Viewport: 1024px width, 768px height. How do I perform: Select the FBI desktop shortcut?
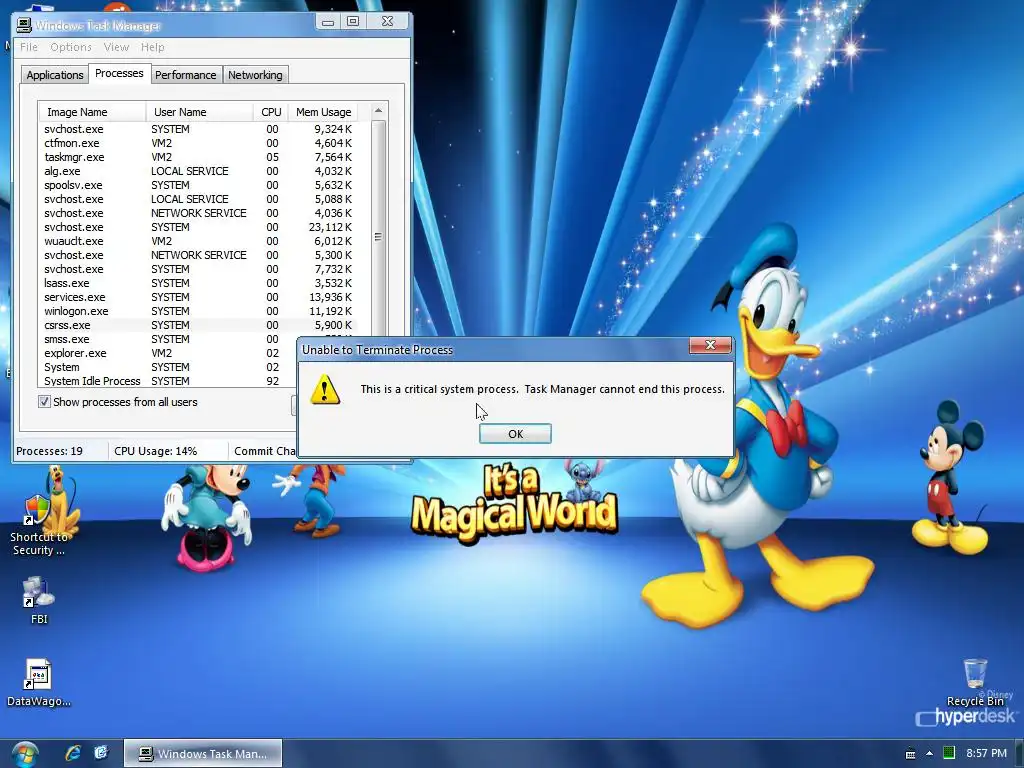pos(39,600)
